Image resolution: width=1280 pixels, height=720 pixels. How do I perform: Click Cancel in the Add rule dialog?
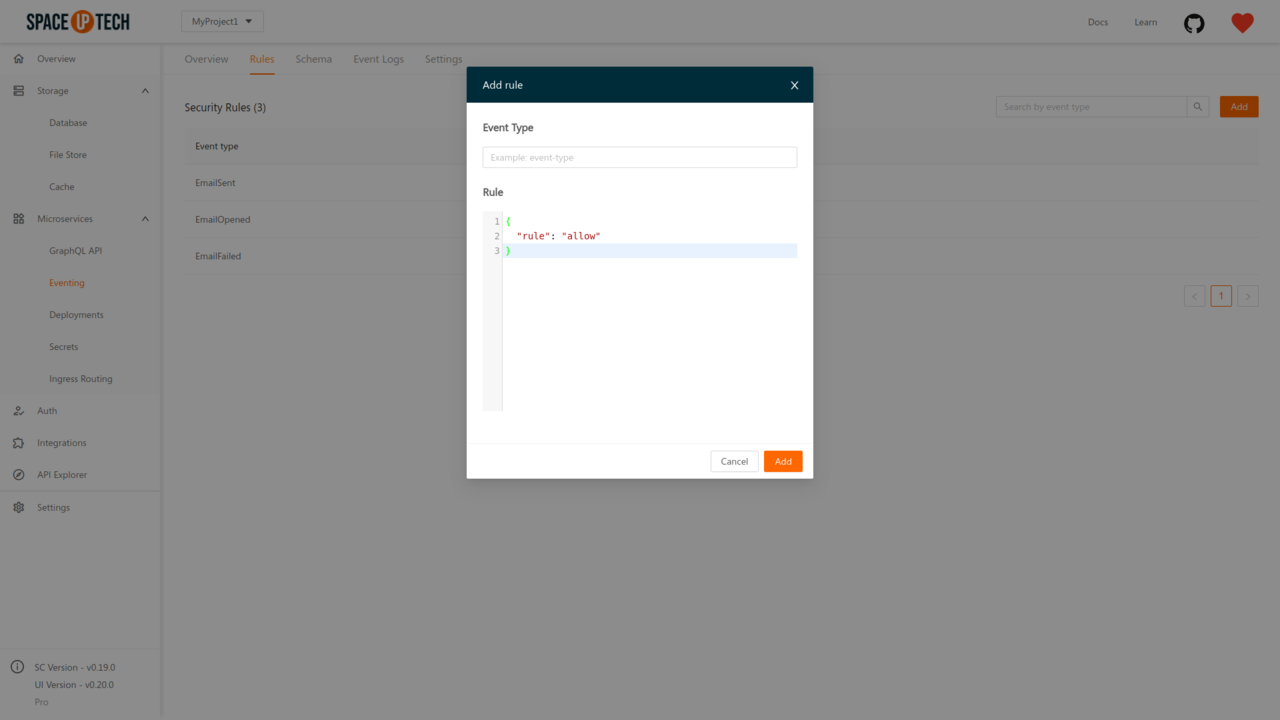pos(734,461)
